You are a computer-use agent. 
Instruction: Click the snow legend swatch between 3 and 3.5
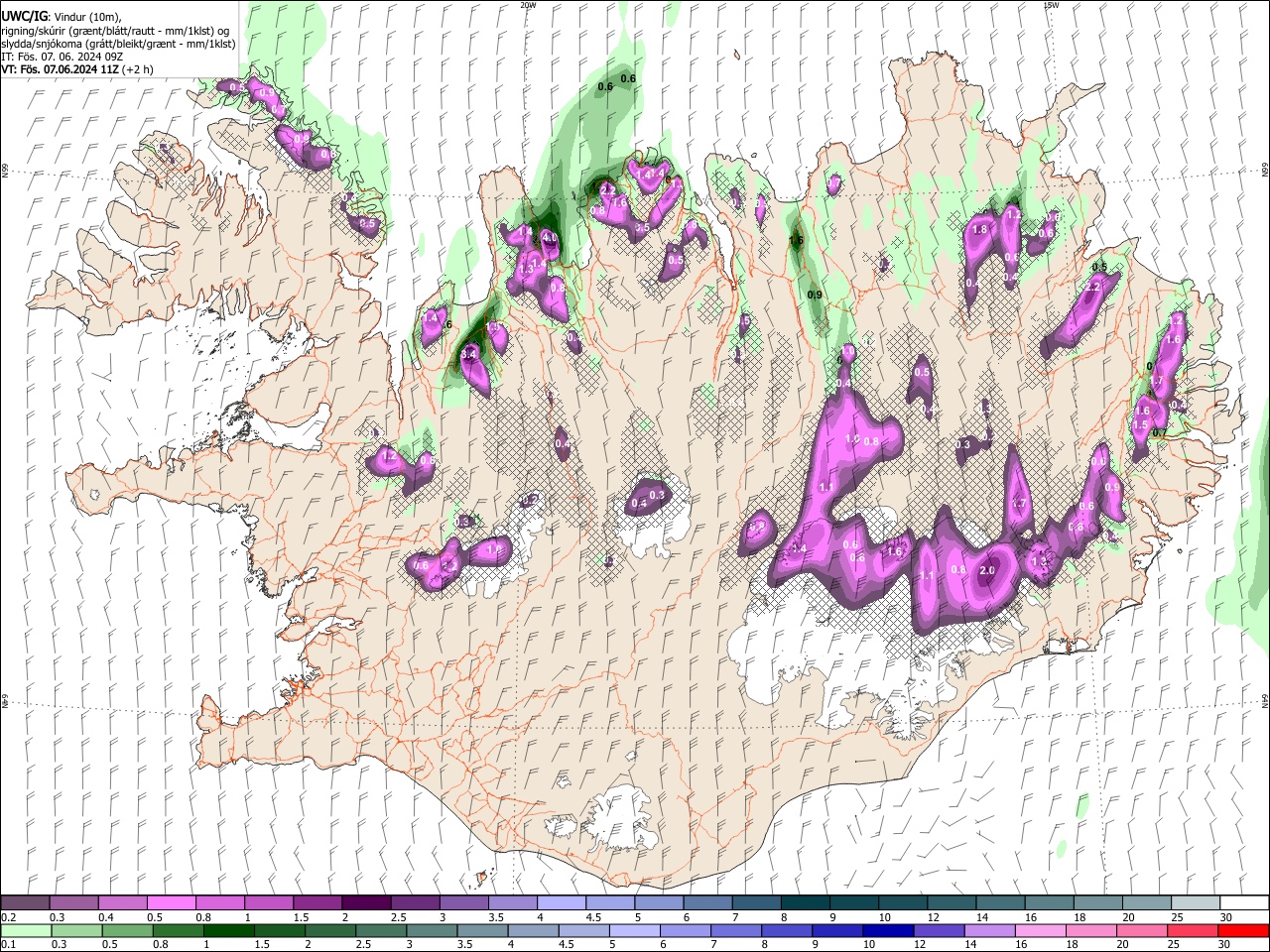(x=462, y=902)
